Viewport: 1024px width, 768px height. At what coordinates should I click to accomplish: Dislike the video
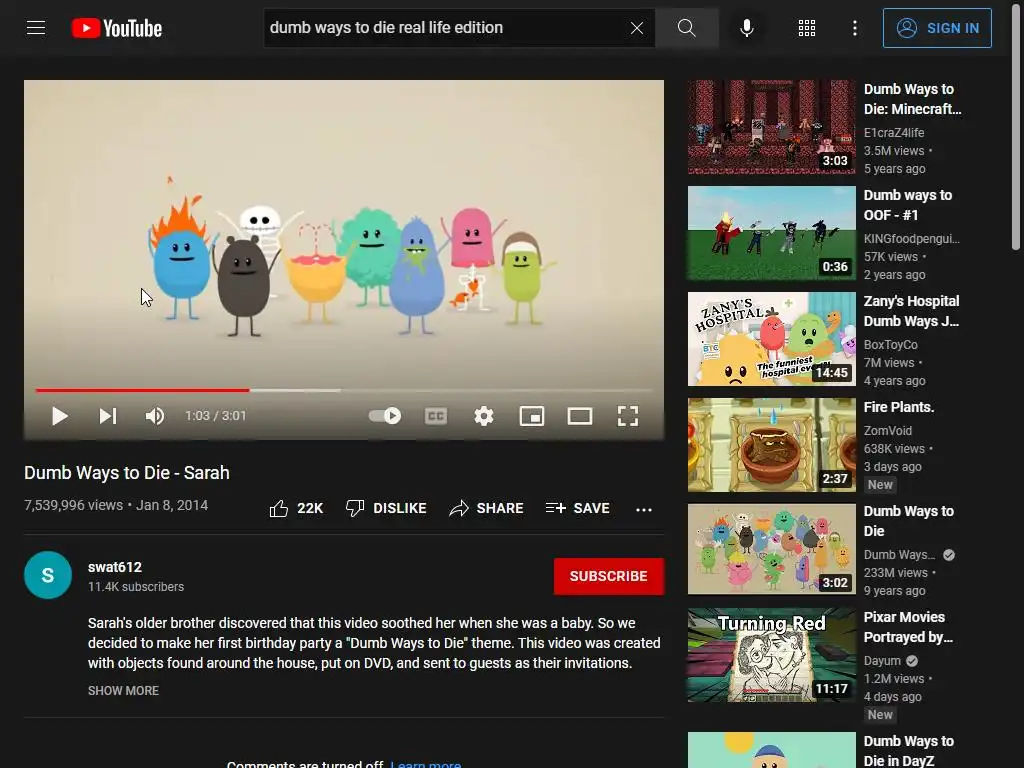pyautogui.click(x=386, y=508)
